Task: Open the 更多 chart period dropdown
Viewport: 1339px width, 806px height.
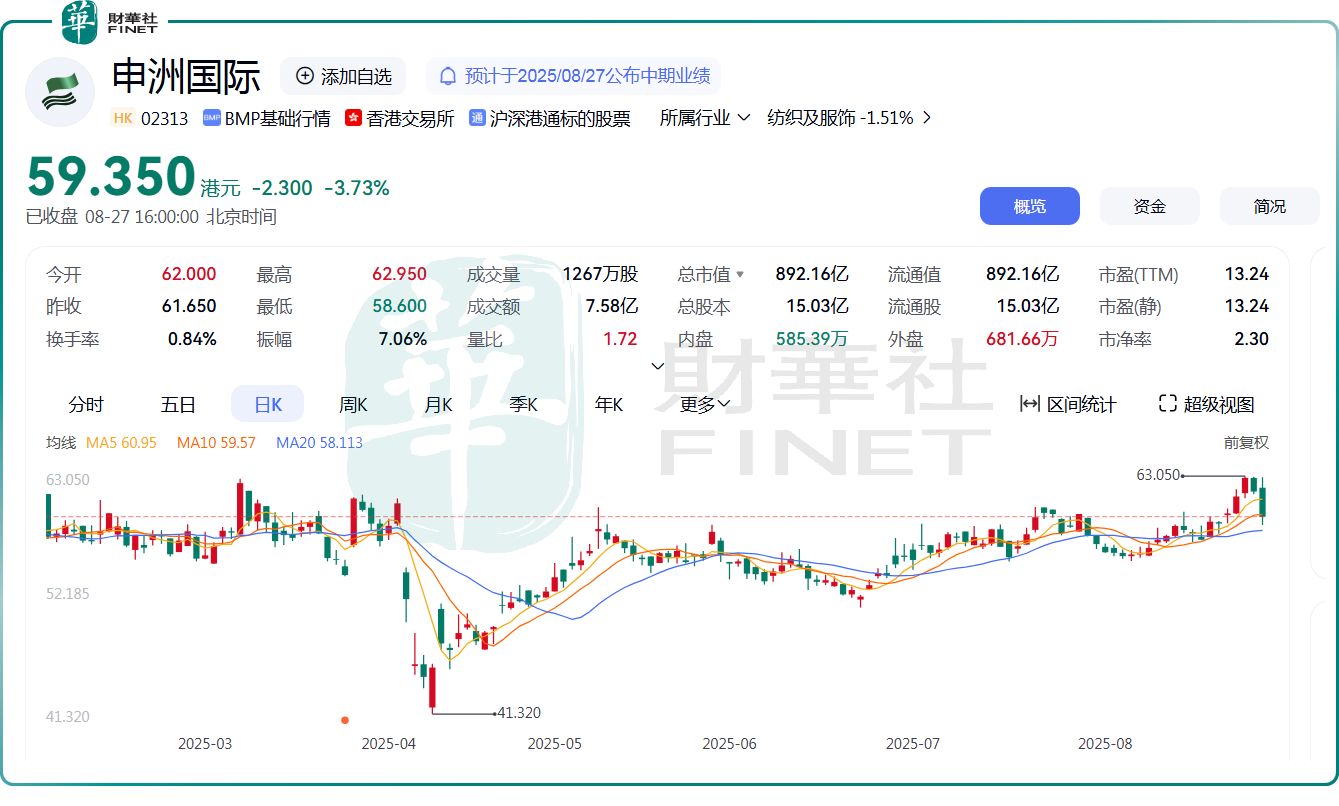Action: 705,404
